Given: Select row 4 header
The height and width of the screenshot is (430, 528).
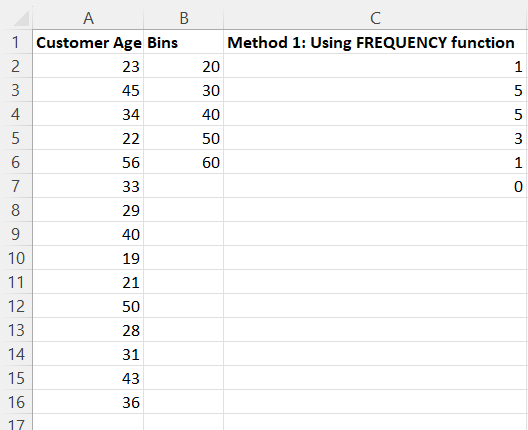Looking at the screenshot, I should [x=16, y=114].
